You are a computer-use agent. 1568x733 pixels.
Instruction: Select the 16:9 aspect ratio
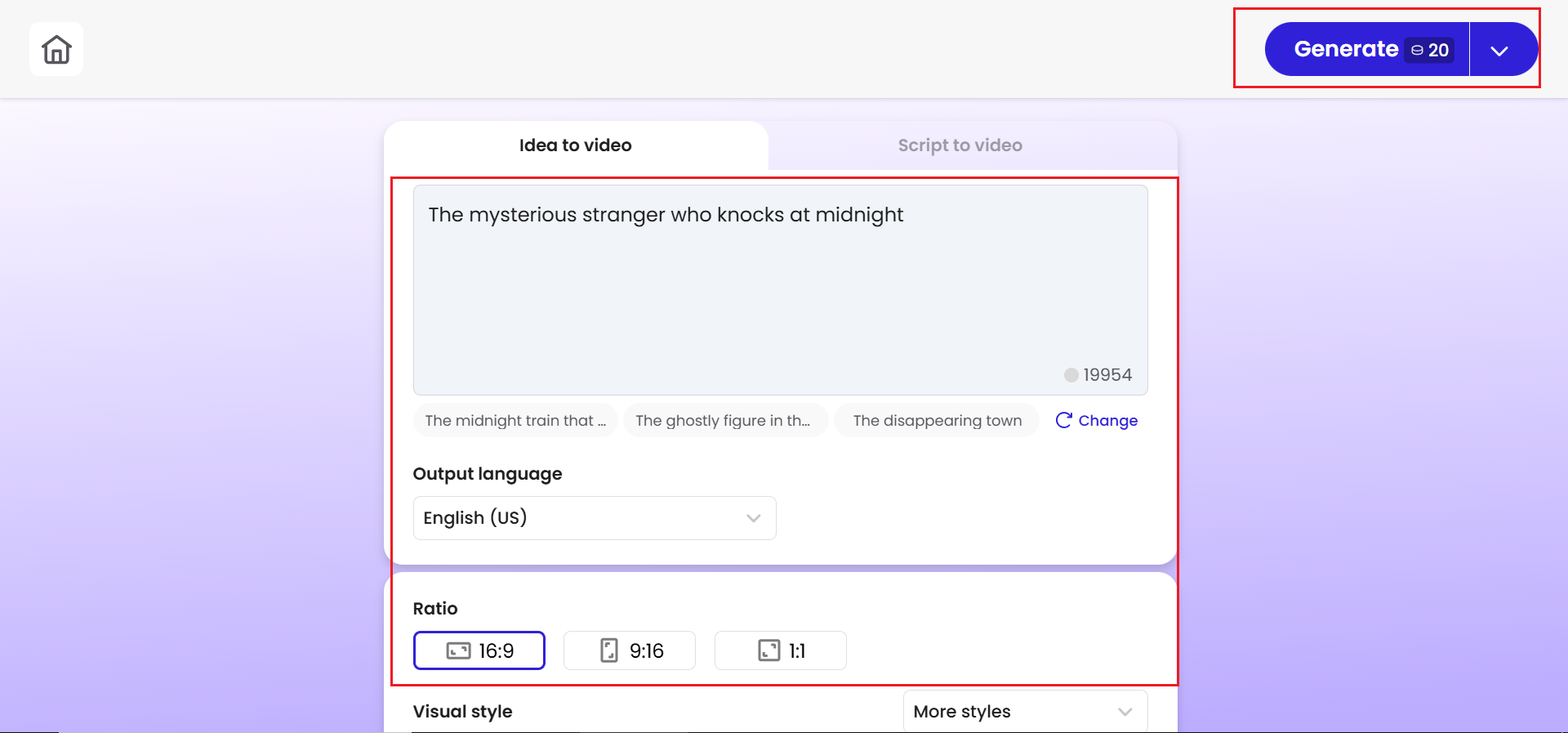(x=479, y=650)
